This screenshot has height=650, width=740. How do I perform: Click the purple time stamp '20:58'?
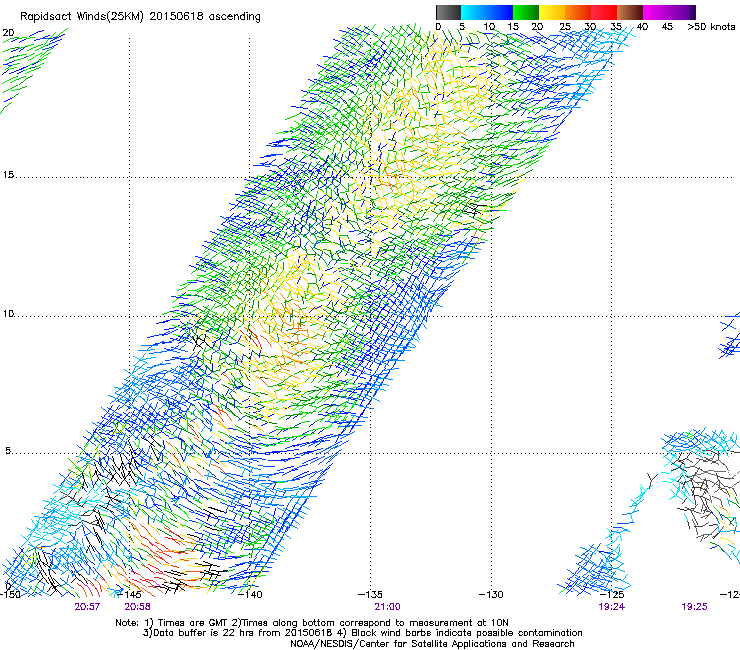[137, 607]
